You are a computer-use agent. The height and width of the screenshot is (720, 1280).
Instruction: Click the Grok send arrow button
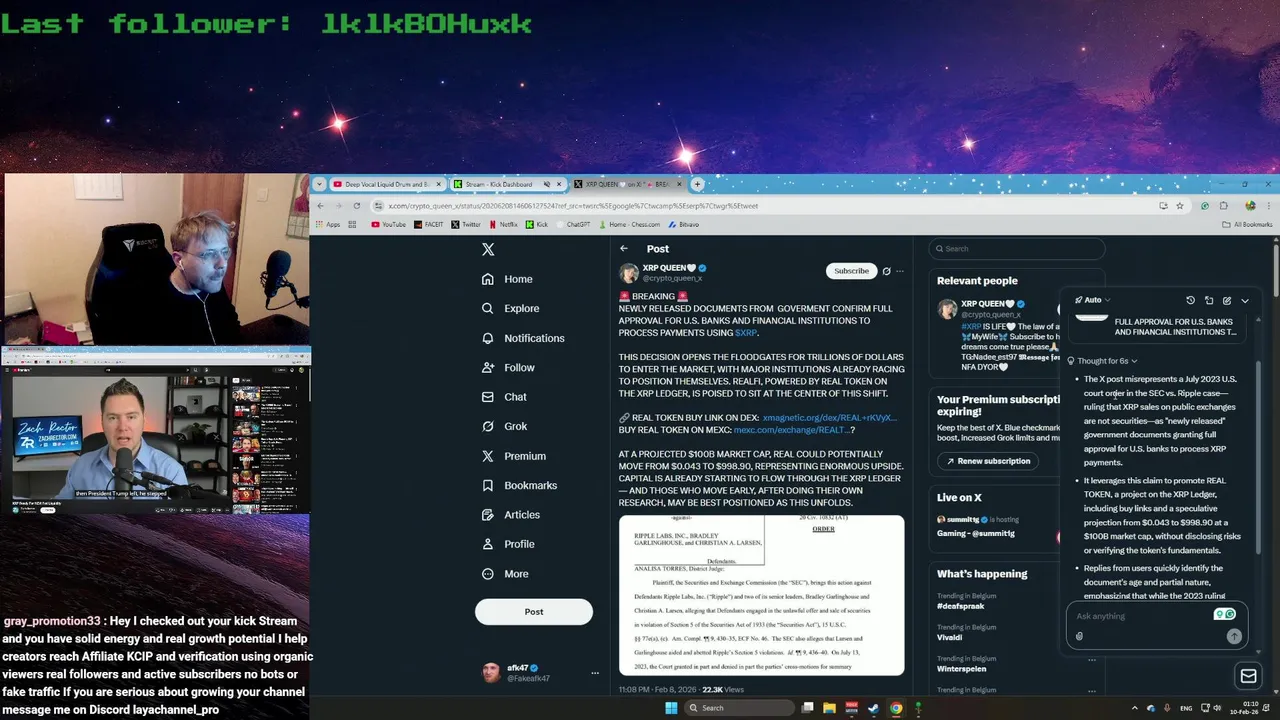(x=1234, y=636)
